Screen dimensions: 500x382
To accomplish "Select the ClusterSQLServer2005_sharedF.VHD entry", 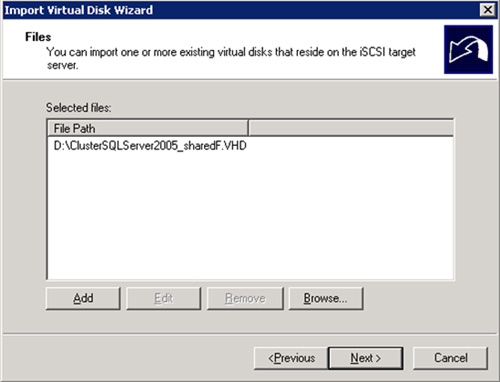I will [150, 146].
